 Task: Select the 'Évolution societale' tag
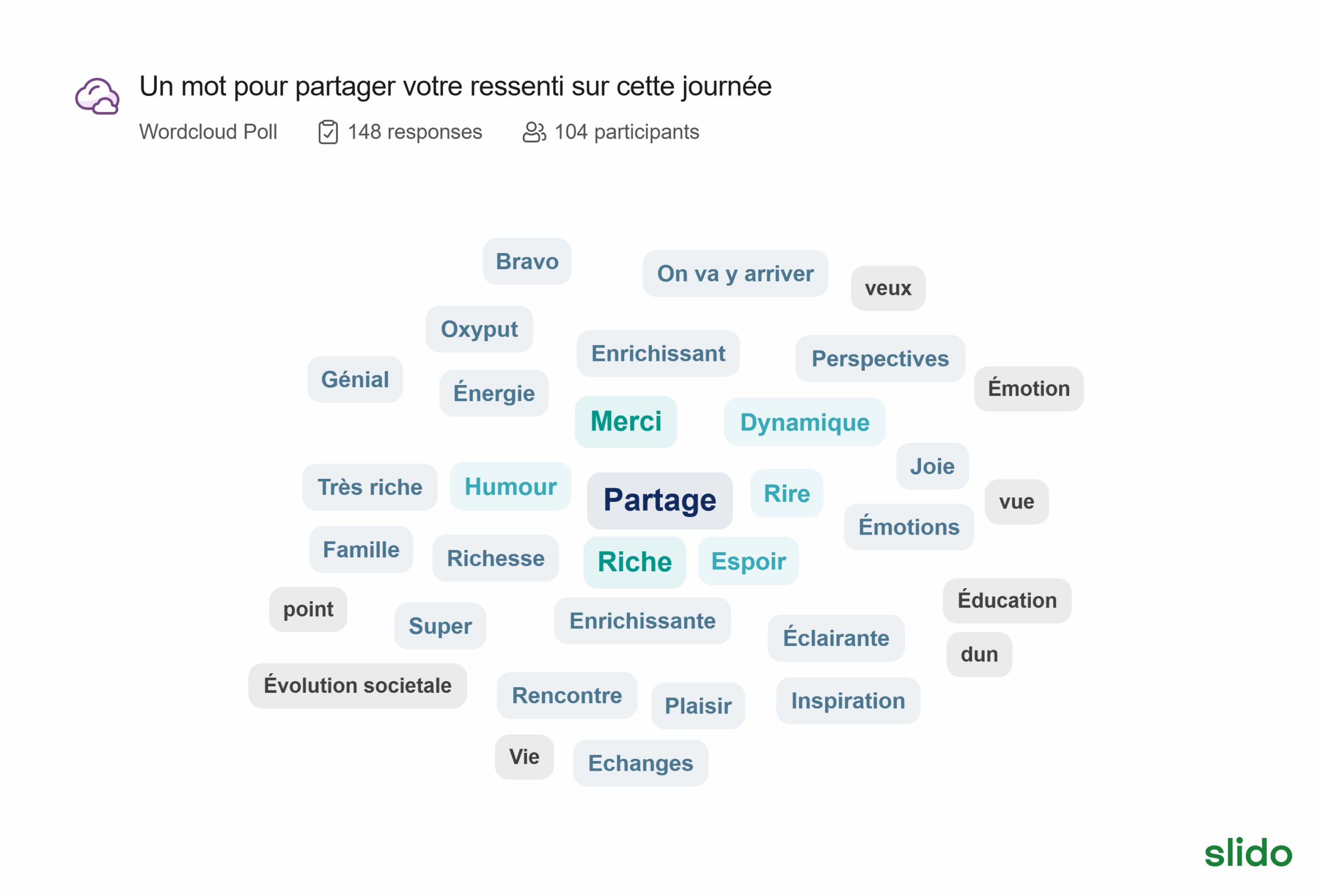coord(357,685)
